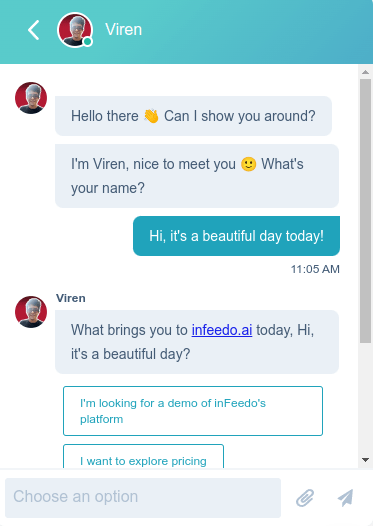Focus the "Choose an option" input field
This screenshot has width=373, height=526.
pos(143,498)
